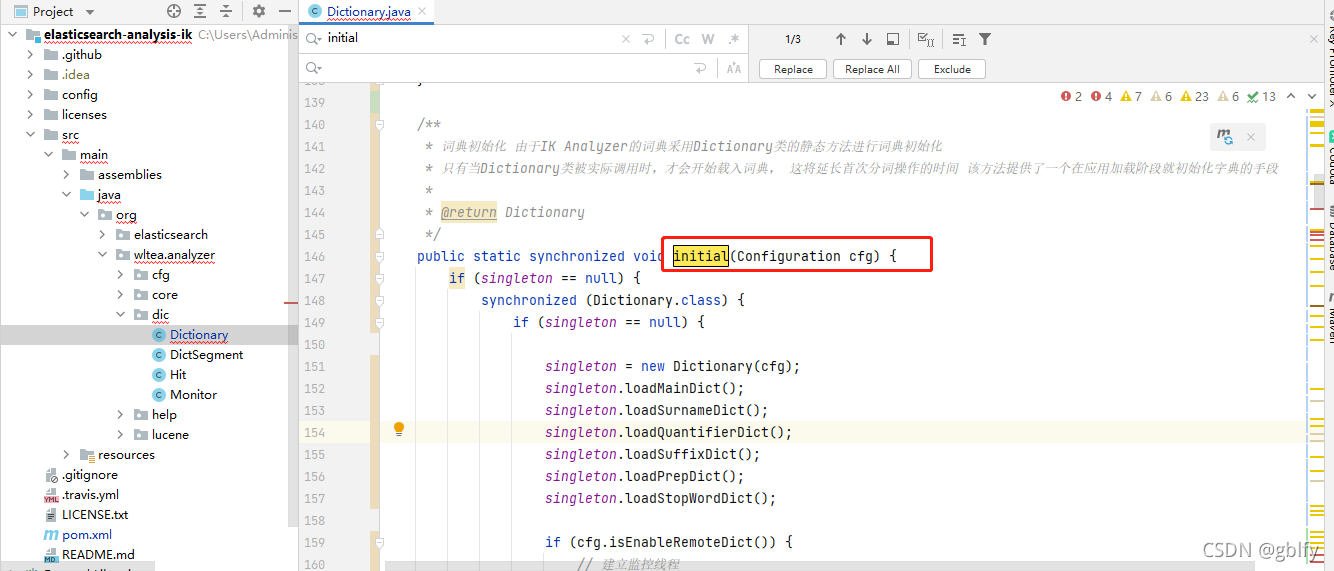Collapse all in Project panel

(x=226, y=11)
